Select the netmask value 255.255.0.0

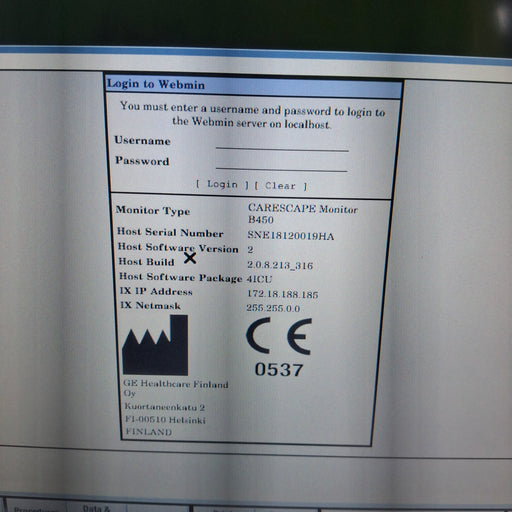click(273, 308)
